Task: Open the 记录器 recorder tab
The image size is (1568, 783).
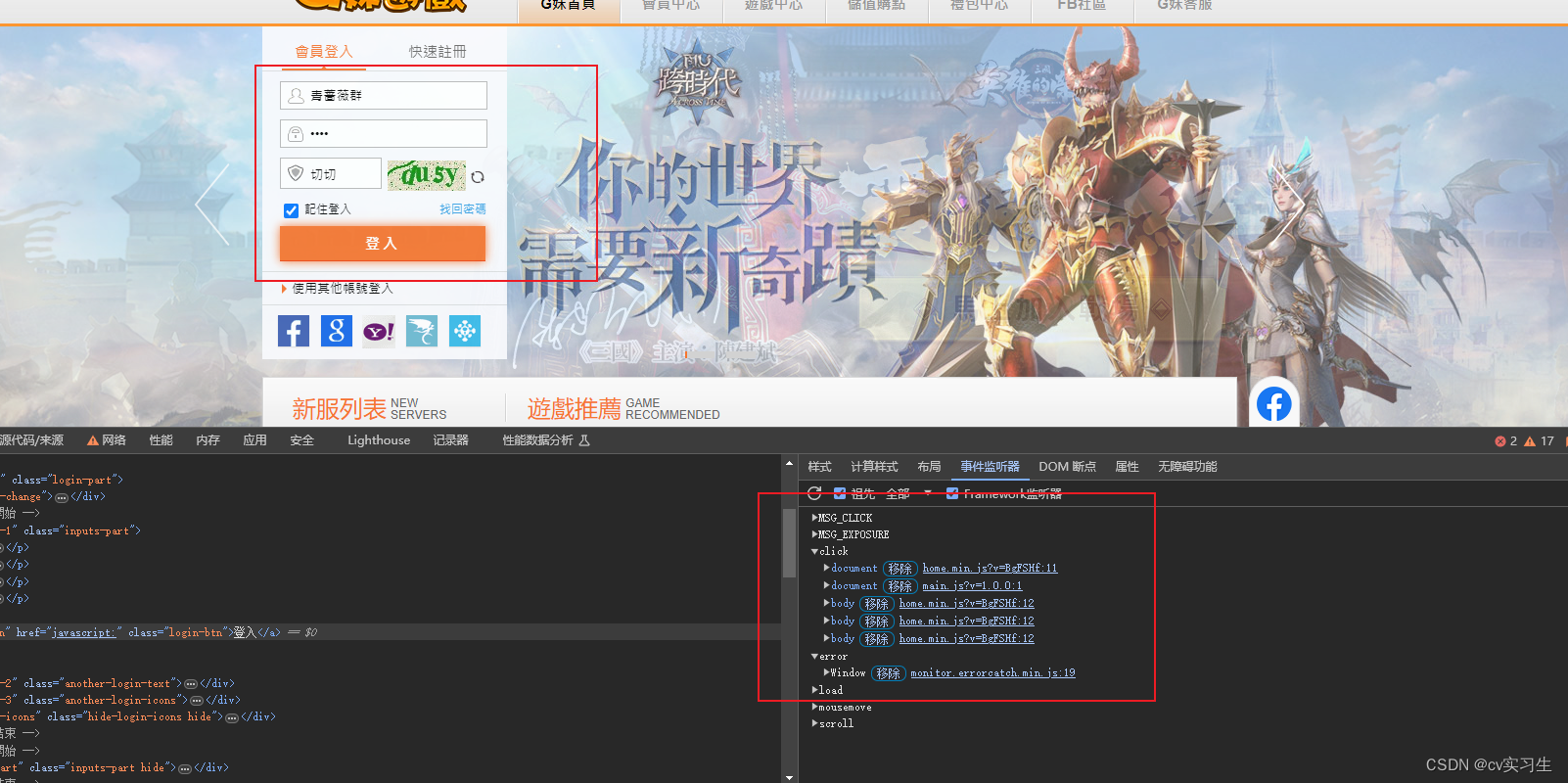Action: coord(451,440)
